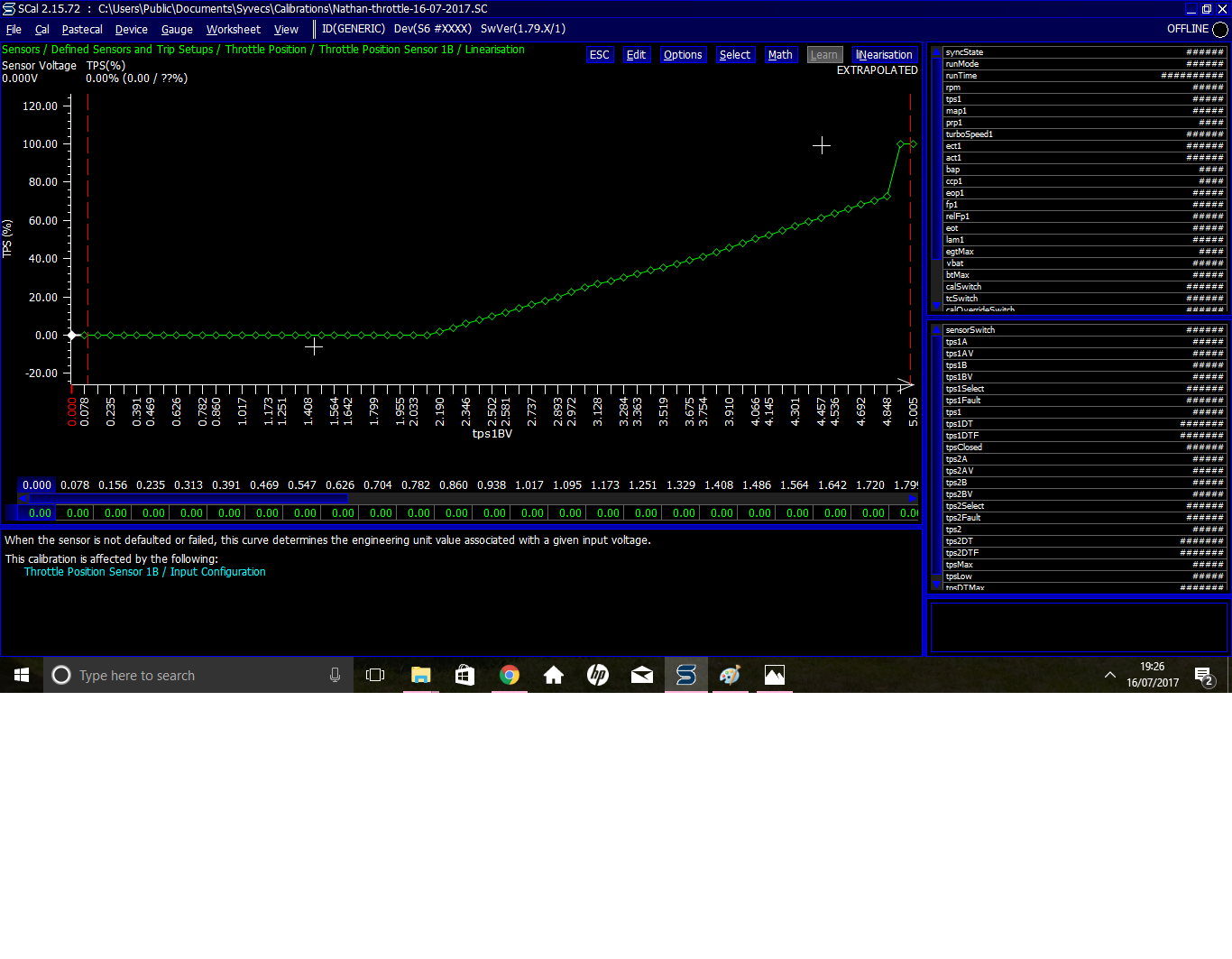The height and width of the screenshot is (959, 1232).
Task: Open the Photos app in the taskbar
Action: 774,675
